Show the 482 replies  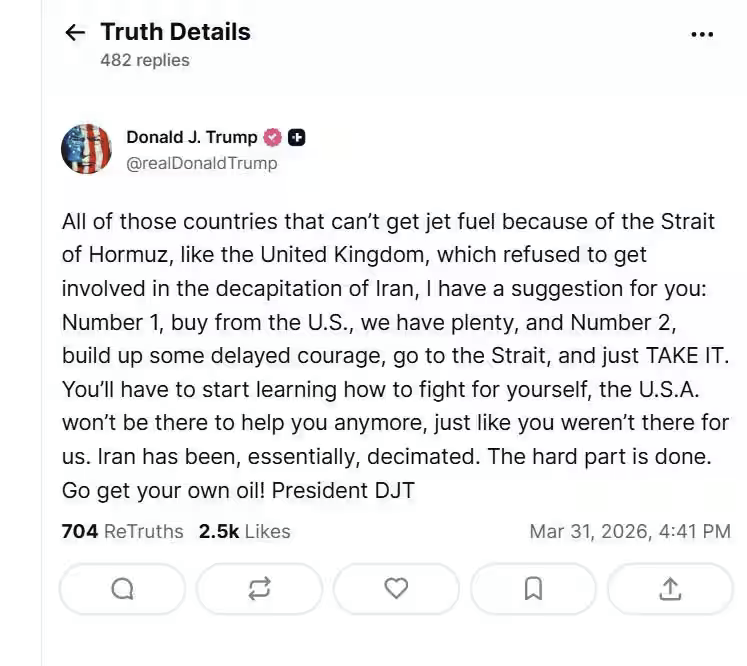tap(144, 60)
